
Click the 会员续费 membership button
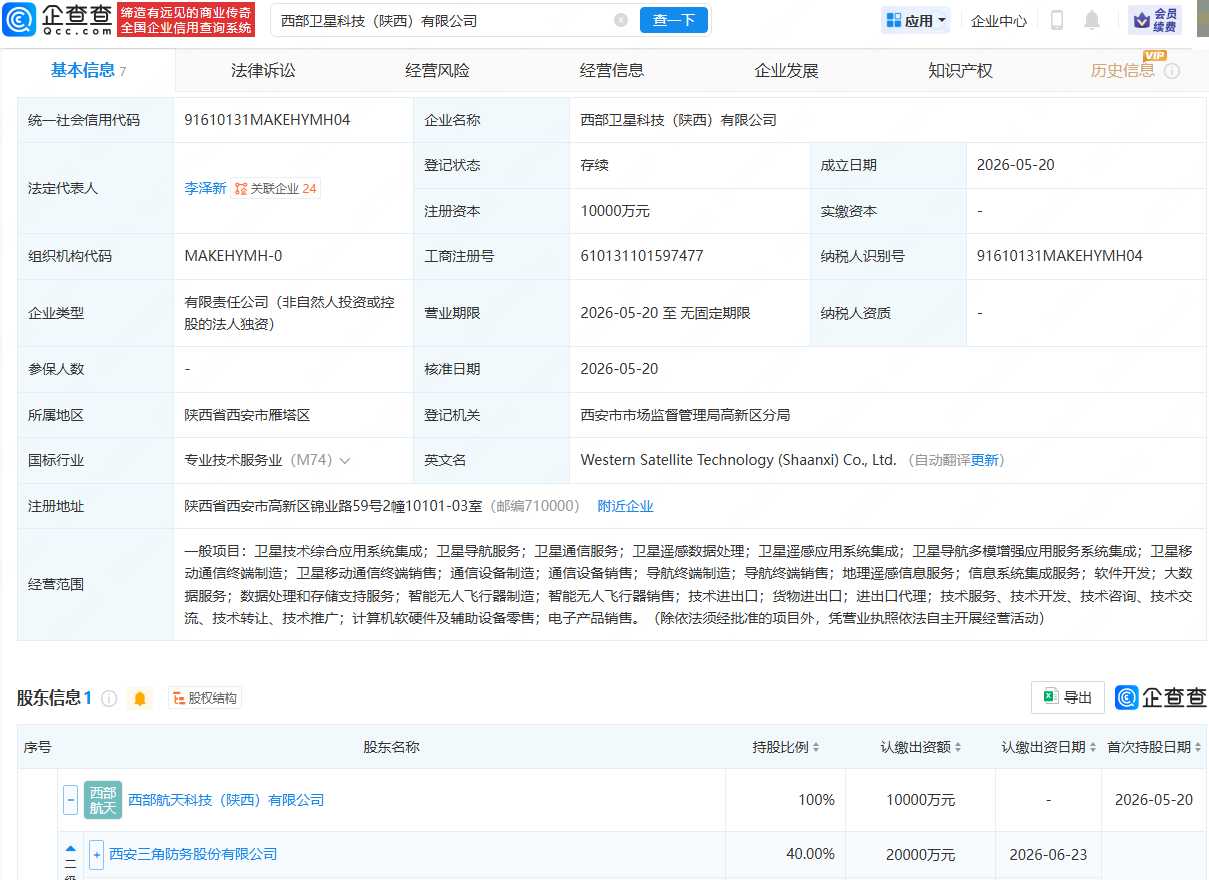point(1154,20)
